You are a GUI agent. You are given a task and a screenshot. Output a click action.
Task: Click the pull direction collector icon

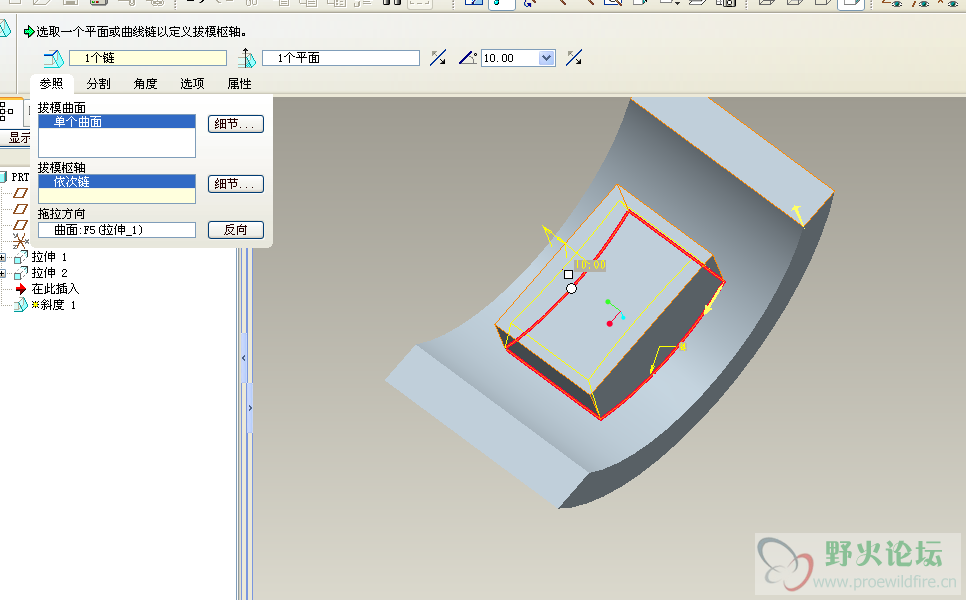247,58
